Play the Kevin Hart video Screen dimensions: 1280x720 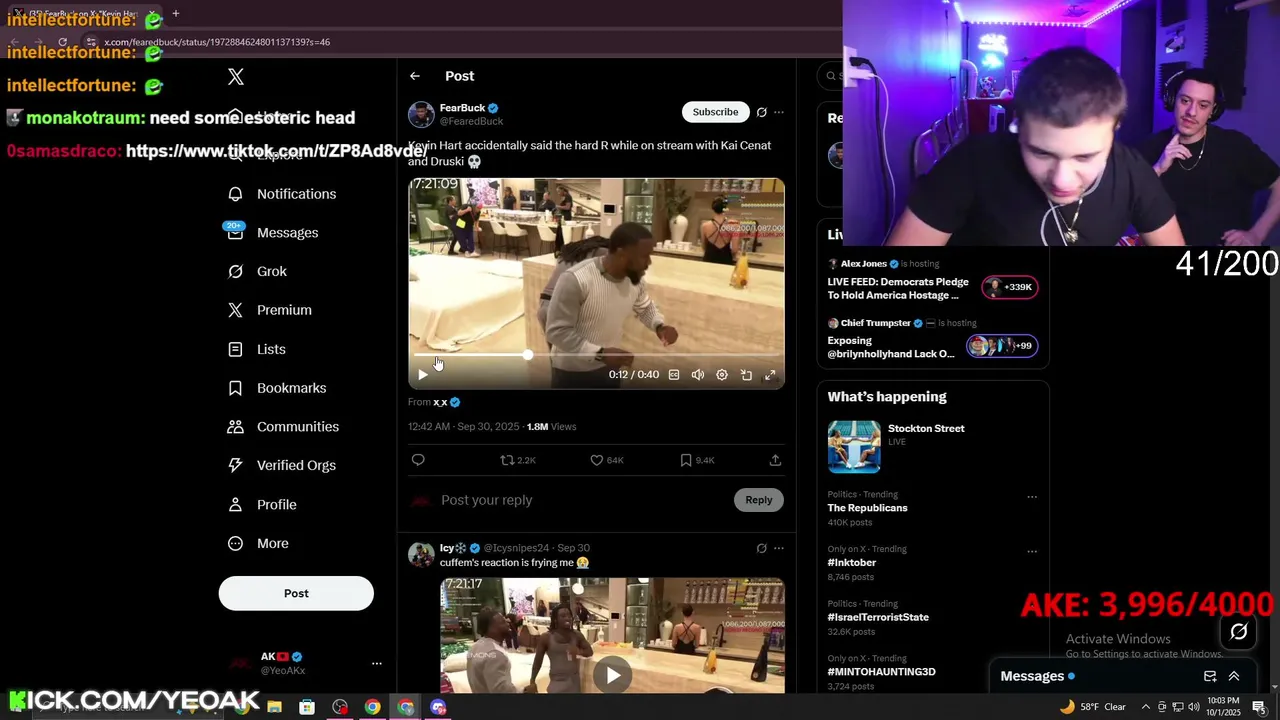(x=423, y=375)
